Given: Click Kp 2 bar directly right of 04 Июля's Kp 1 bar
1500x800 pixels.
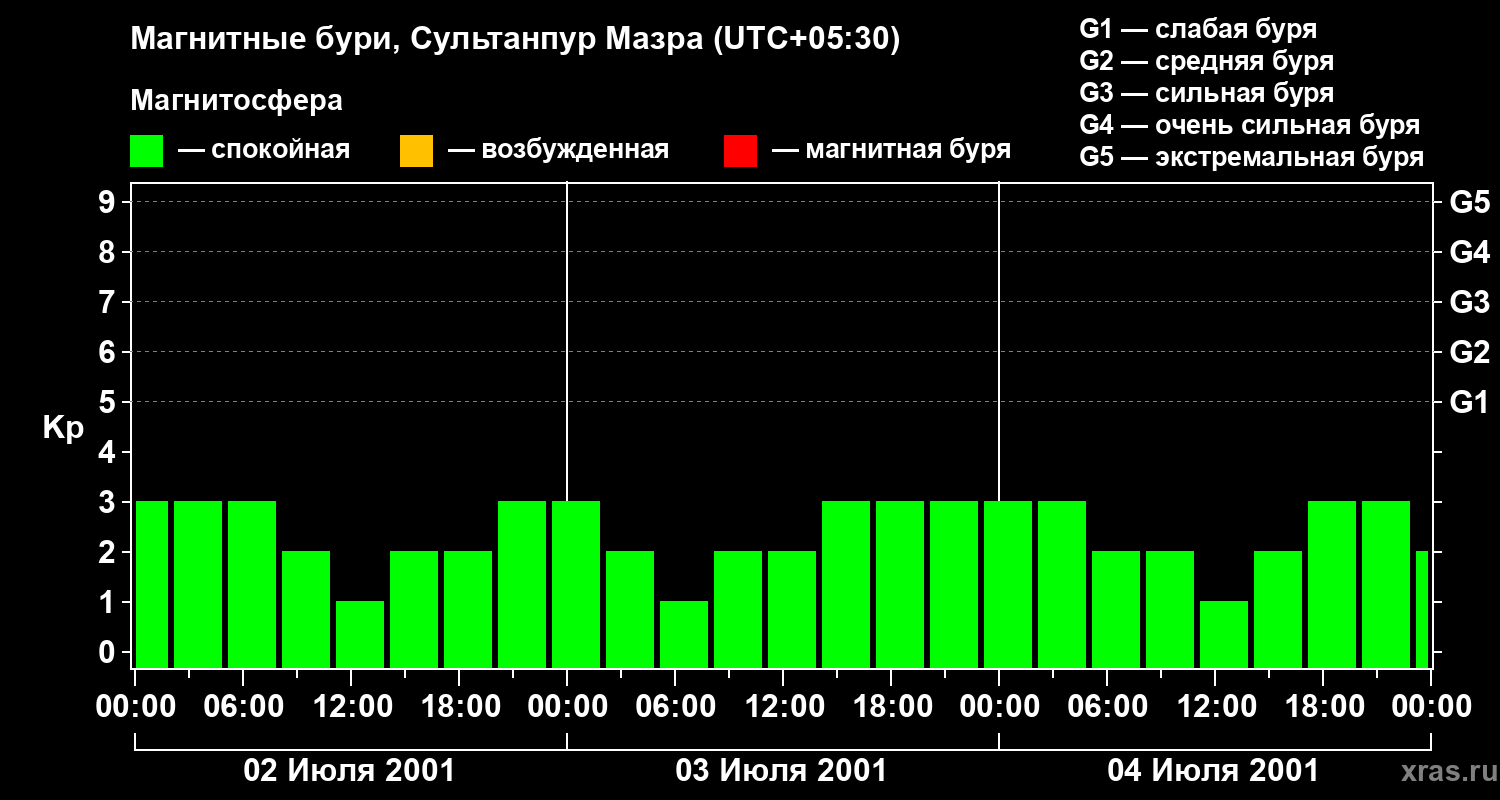Looking at the screenshot, I should point(1278,609).
